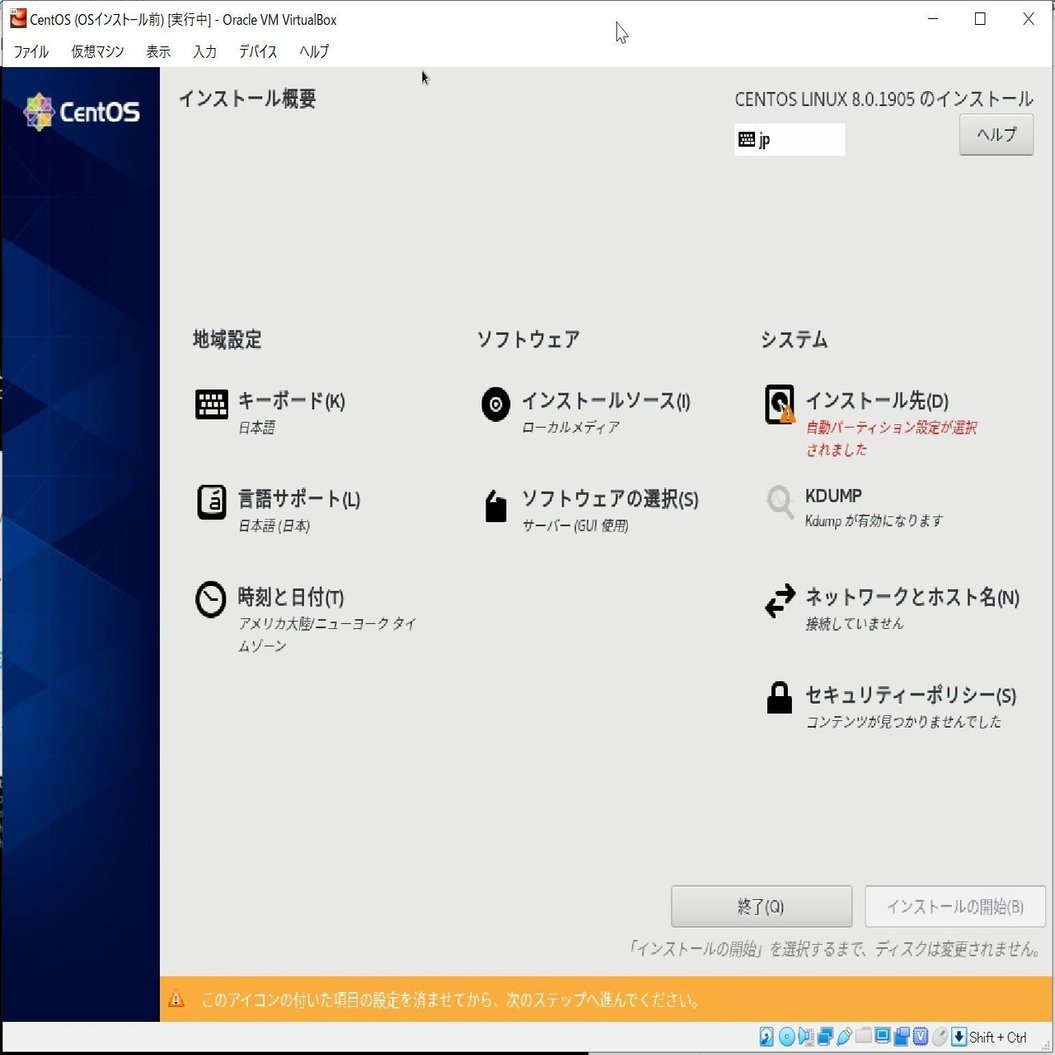This screenshot has width=1055, height=1055.
Task: Click the optical drive status icon
Action: [787, 1037]
